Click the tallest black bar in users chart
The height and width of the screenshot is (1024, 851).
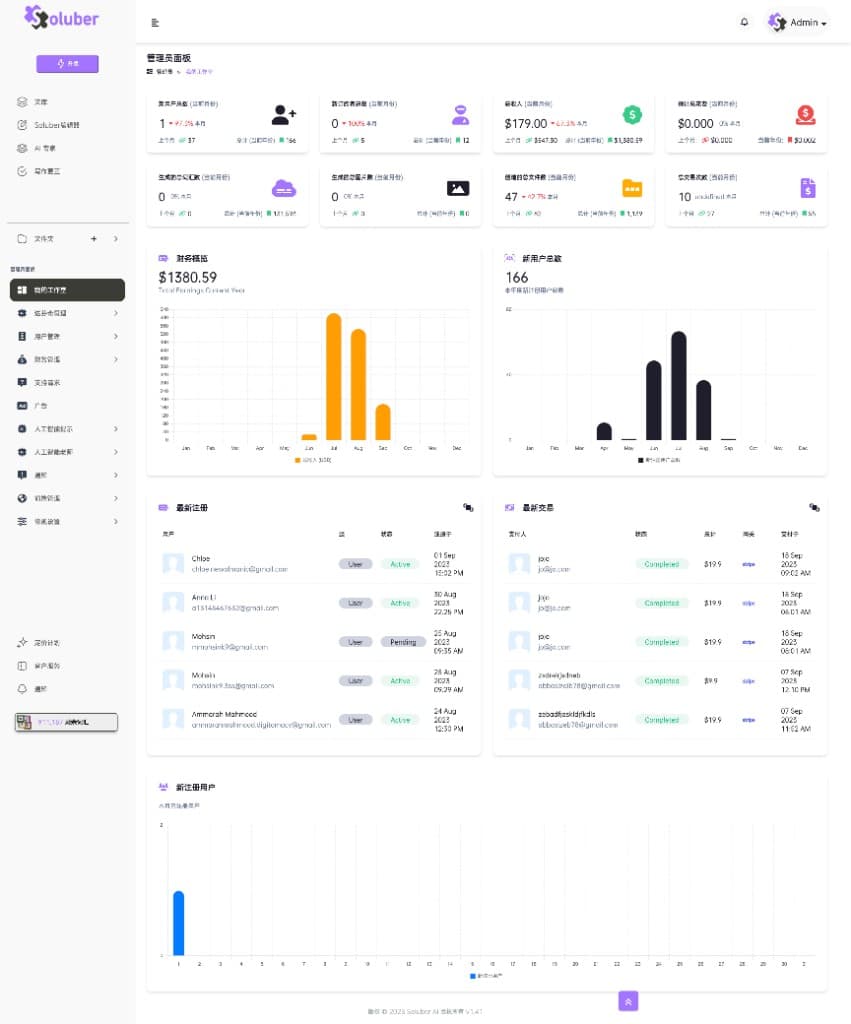point(679,385)
